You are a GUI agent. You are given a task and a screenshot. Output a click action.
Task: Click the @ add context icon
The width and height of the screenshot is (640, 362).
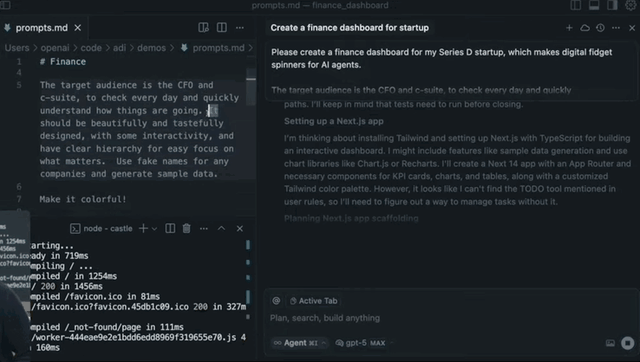coord(276,301)
